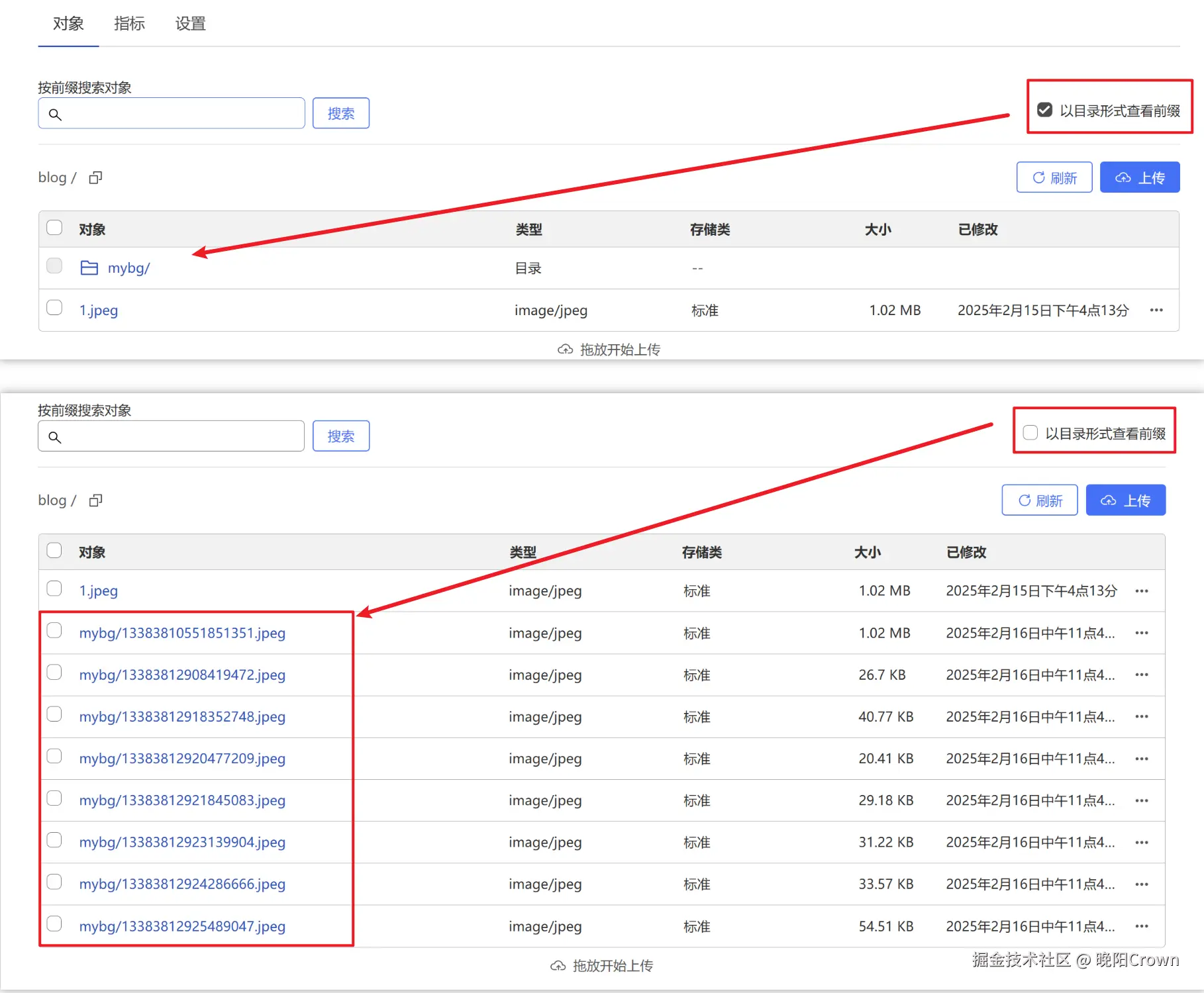Image resolution: width=1204 pixels, height=993 pixels.
Task: Enable the lower 以目录形式查看前缀 checkbox
Action: click(1030, 433)
